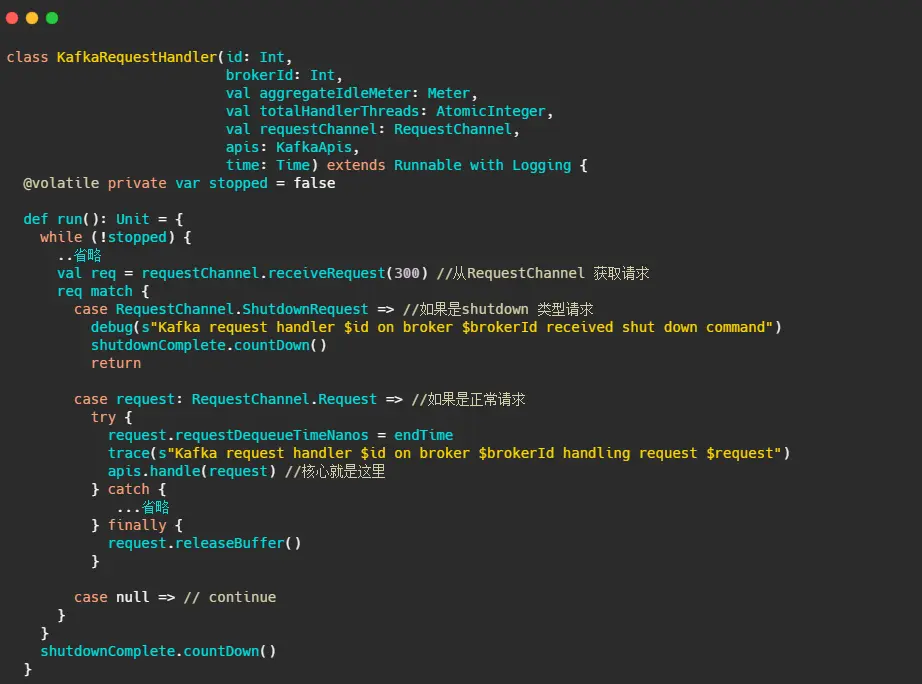The image size is (922, 684).
Task: Click comment '//如果是正常请求'
Action: tap(468, 399)
